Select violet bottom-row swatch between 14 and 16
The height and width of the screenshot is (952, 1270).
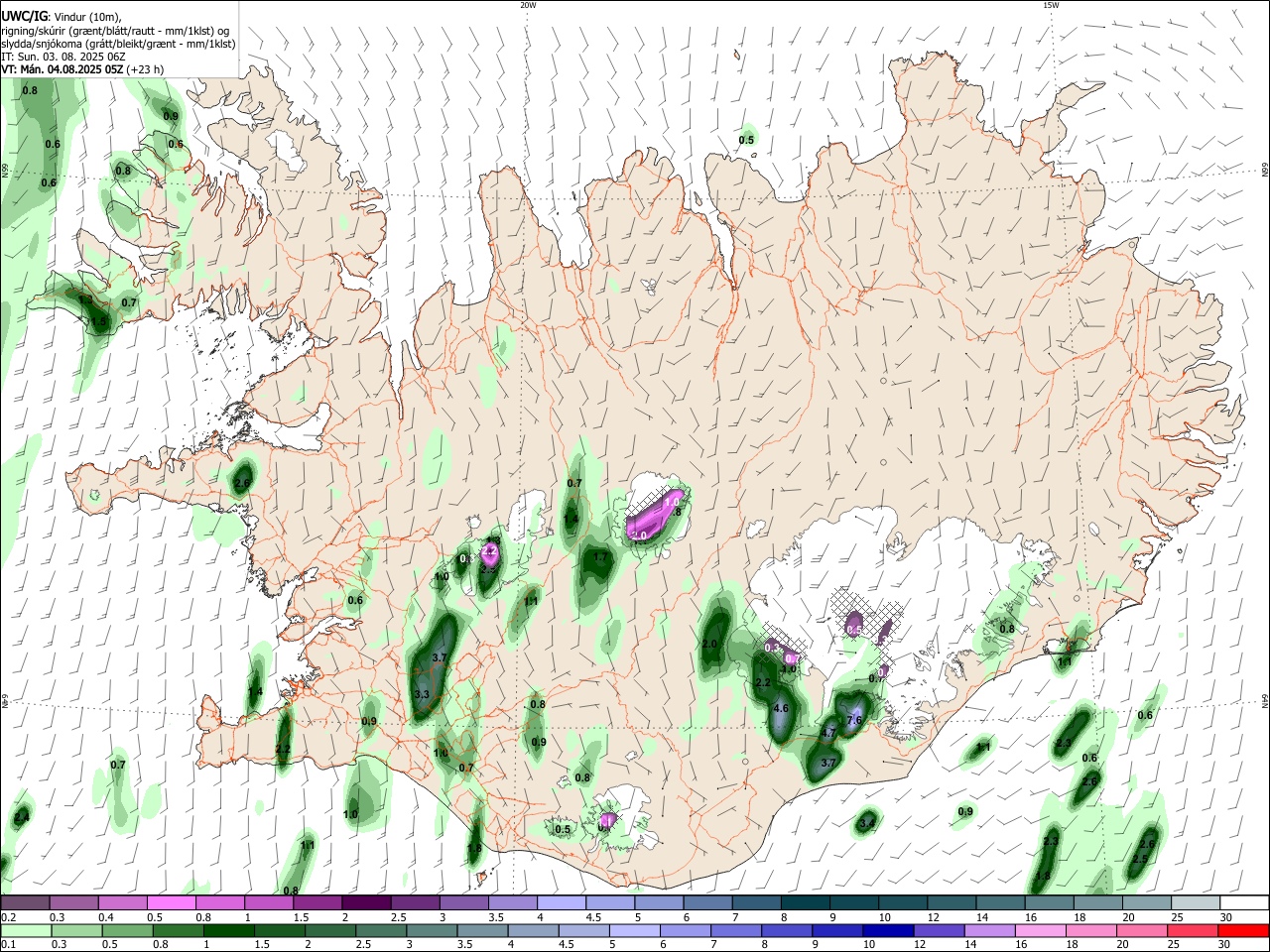click(989, 930)
